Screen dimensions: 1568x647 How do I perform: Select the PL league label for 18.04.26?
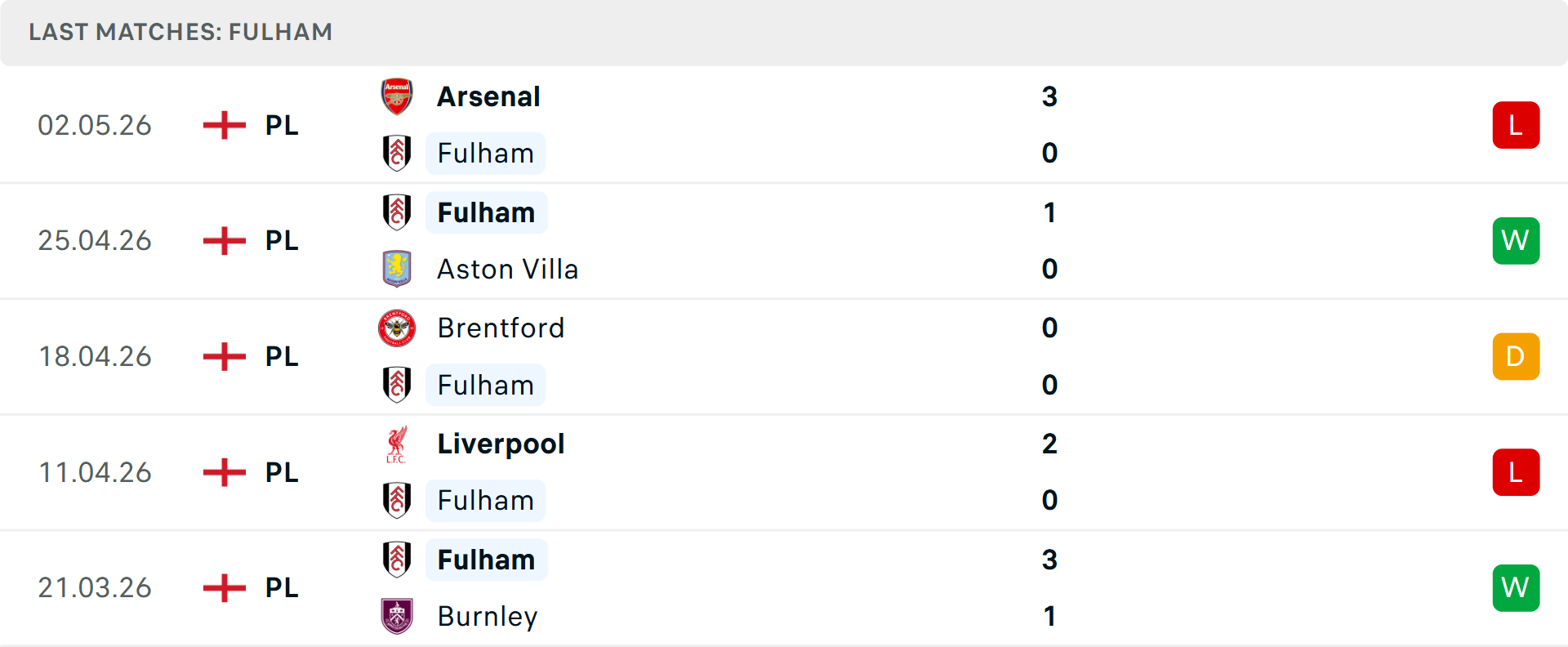tap(282, 356)
